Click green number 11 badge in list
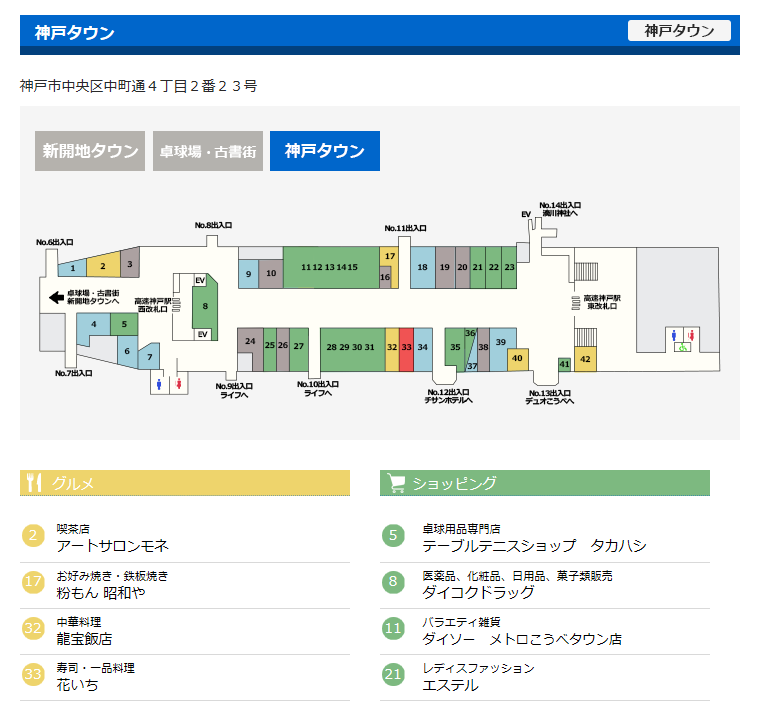The image size is (760, 702). pos(393,628)
